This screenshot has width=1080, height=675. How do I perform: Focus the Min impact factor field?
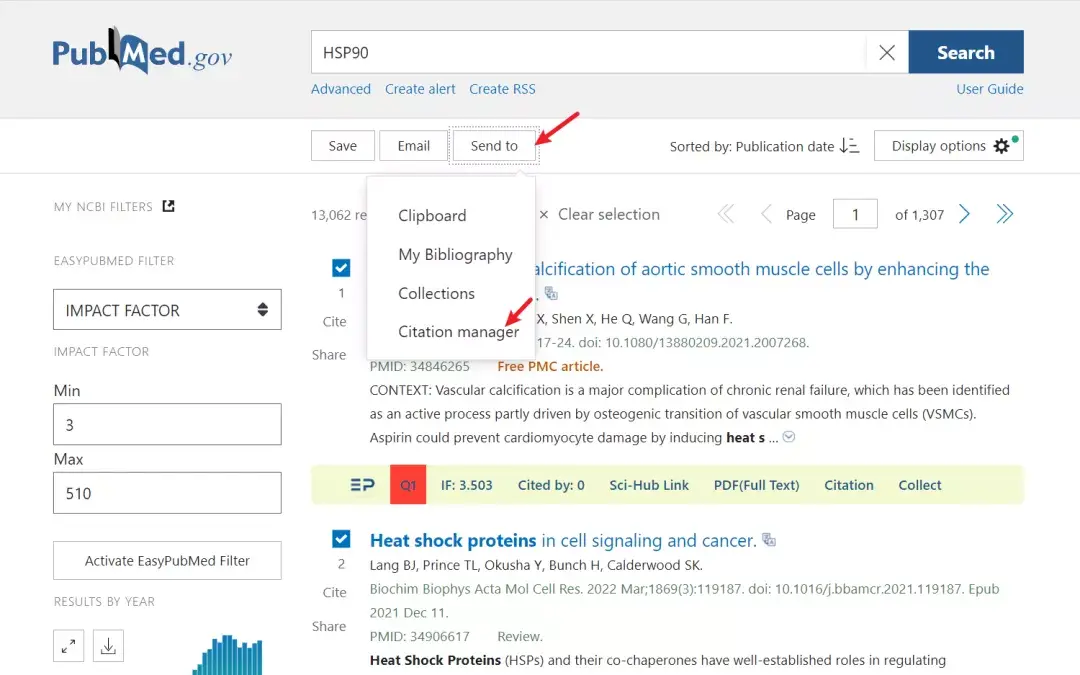tap(167, 425)
